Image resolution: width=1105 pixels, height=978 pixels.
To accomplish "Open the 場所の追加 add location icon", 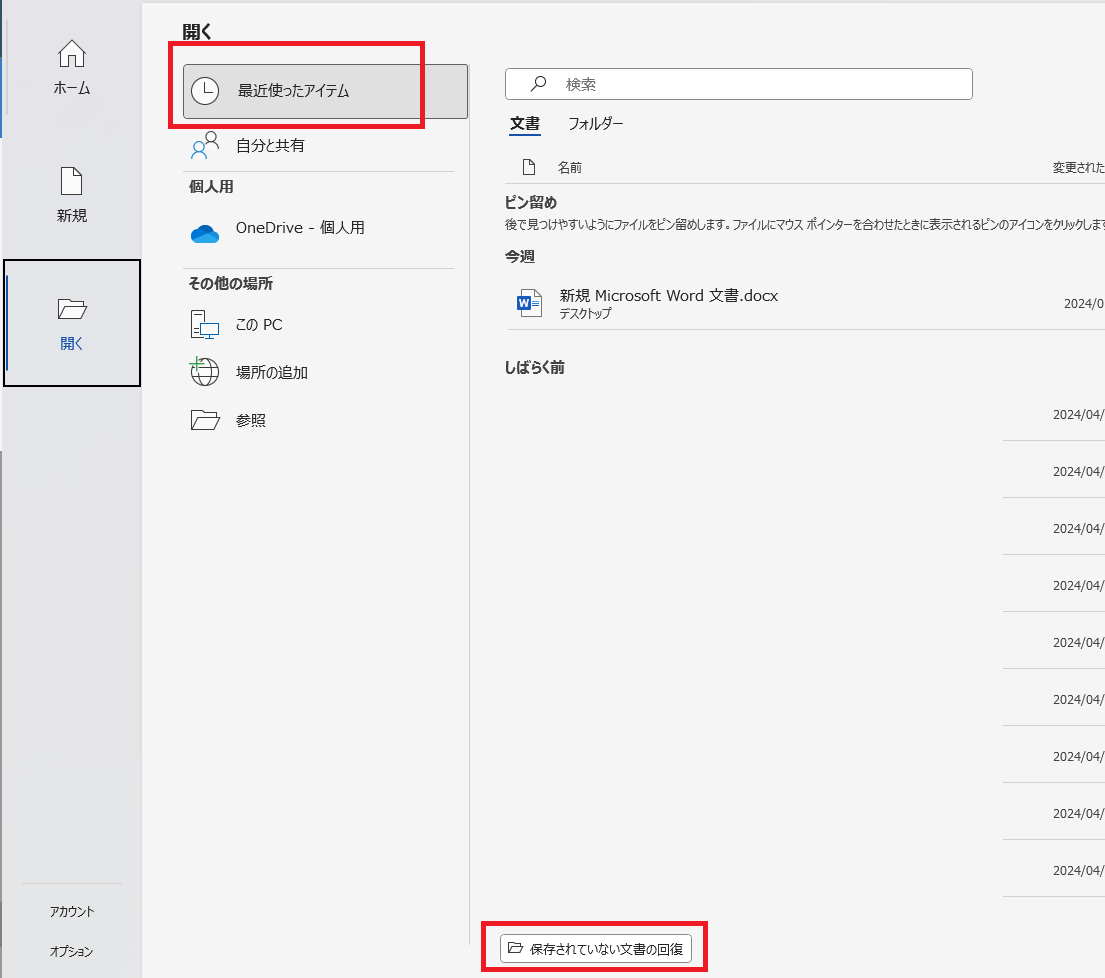I will point(204,371).
